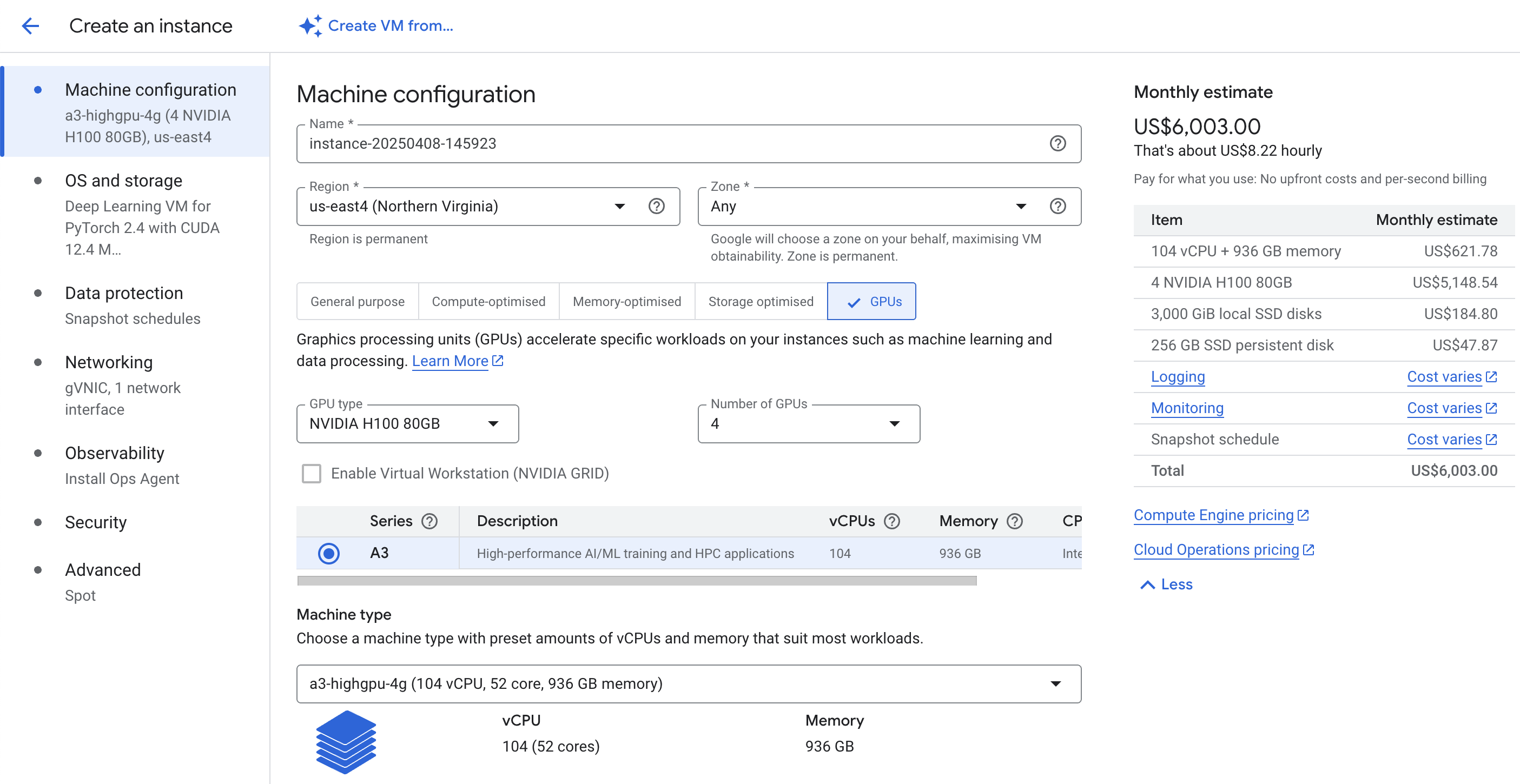Image resolution: width=1520 pixels, height=784 pixels.
Task: Open the Zone help icon
Action: [x=1058, y=206]
